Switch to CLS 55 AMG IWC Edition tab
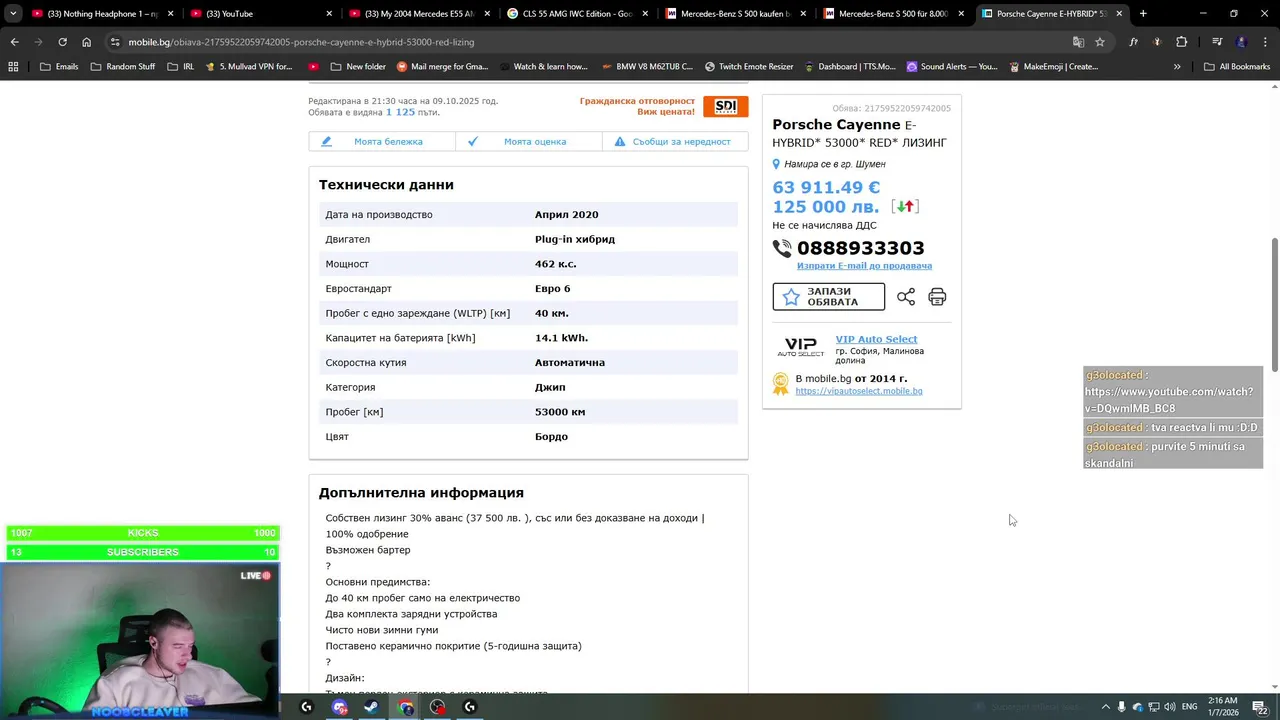 pos(580,14)
